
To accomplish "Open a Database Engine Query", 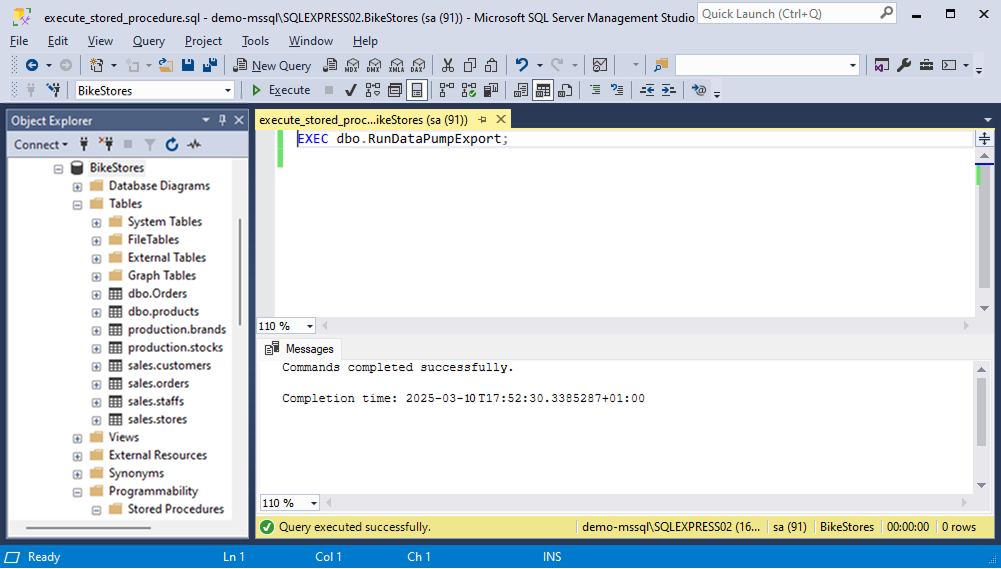I will pyautogui.click(x=330, y=65).
